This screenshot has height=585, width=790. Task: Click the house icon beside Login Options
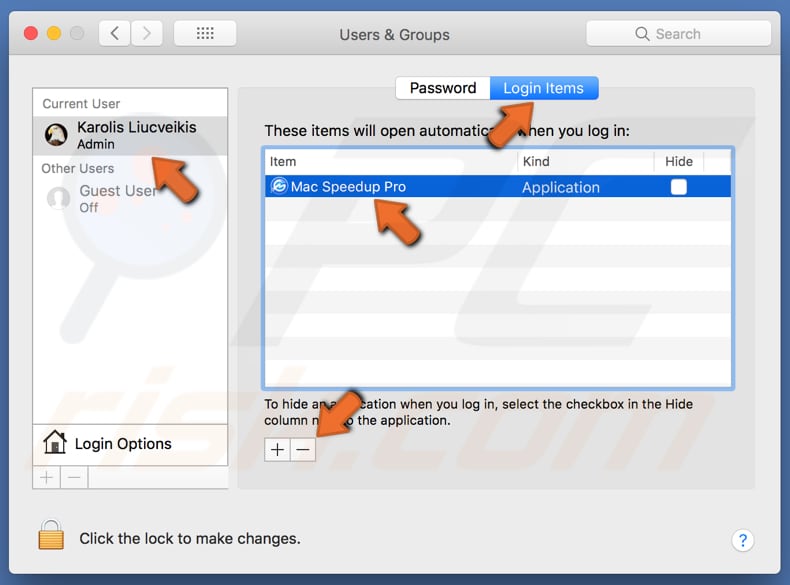coord(54,442)
